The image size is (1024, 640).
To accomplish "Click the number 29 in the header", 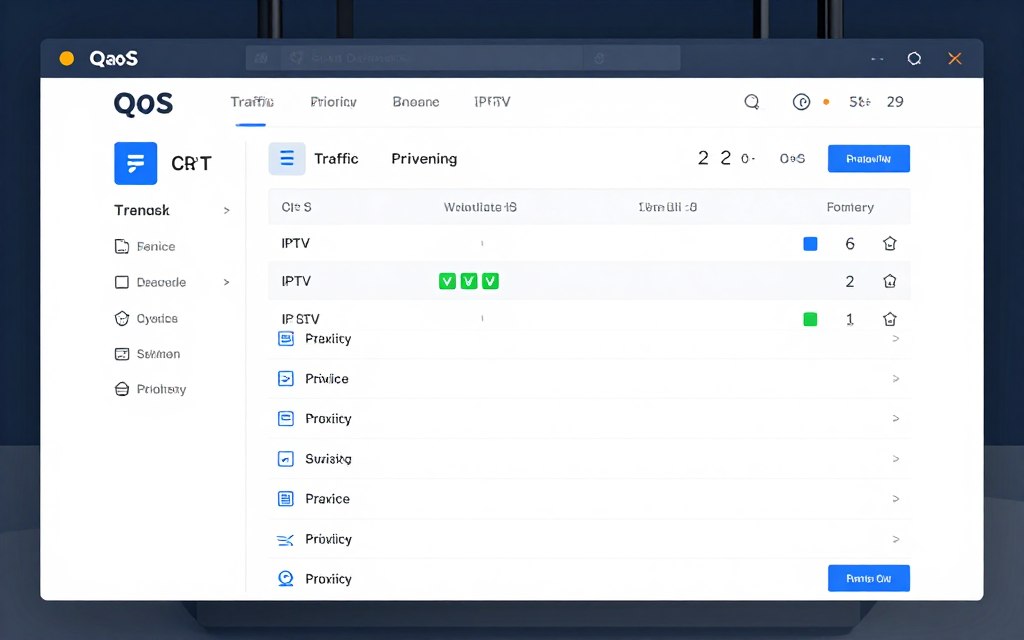I will point(895,102).
